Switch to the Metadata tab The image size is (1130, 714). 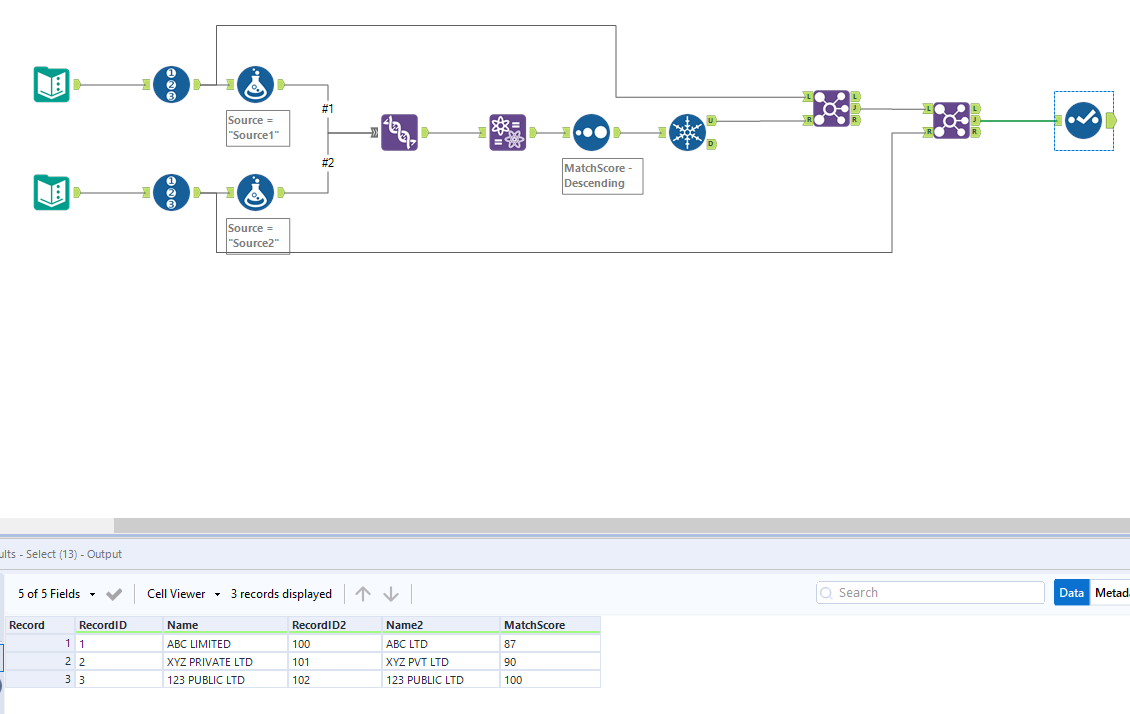[x=1113, y=592]
